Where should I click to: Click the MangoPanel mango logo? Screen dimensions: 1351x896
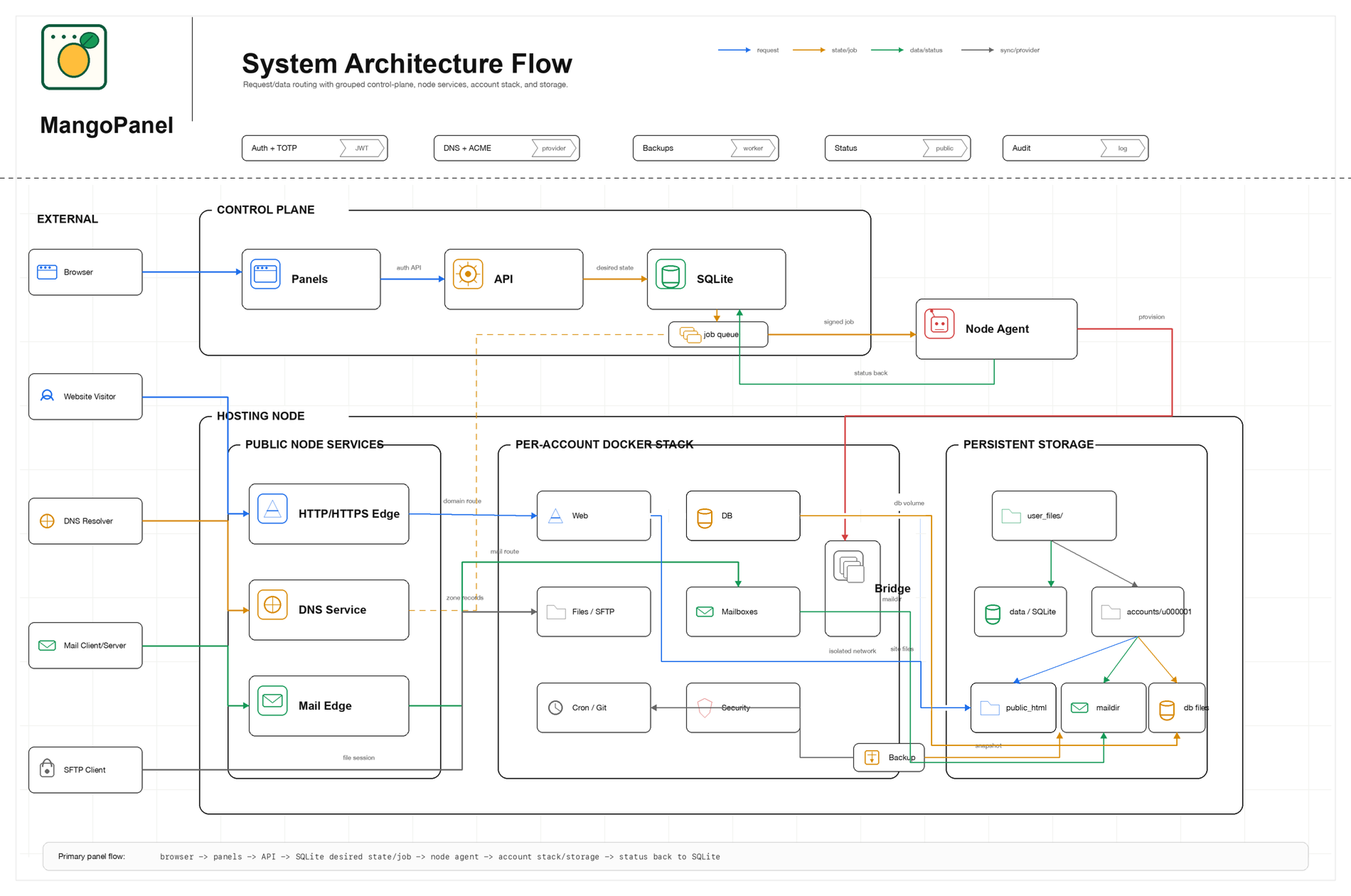point(74,57)
